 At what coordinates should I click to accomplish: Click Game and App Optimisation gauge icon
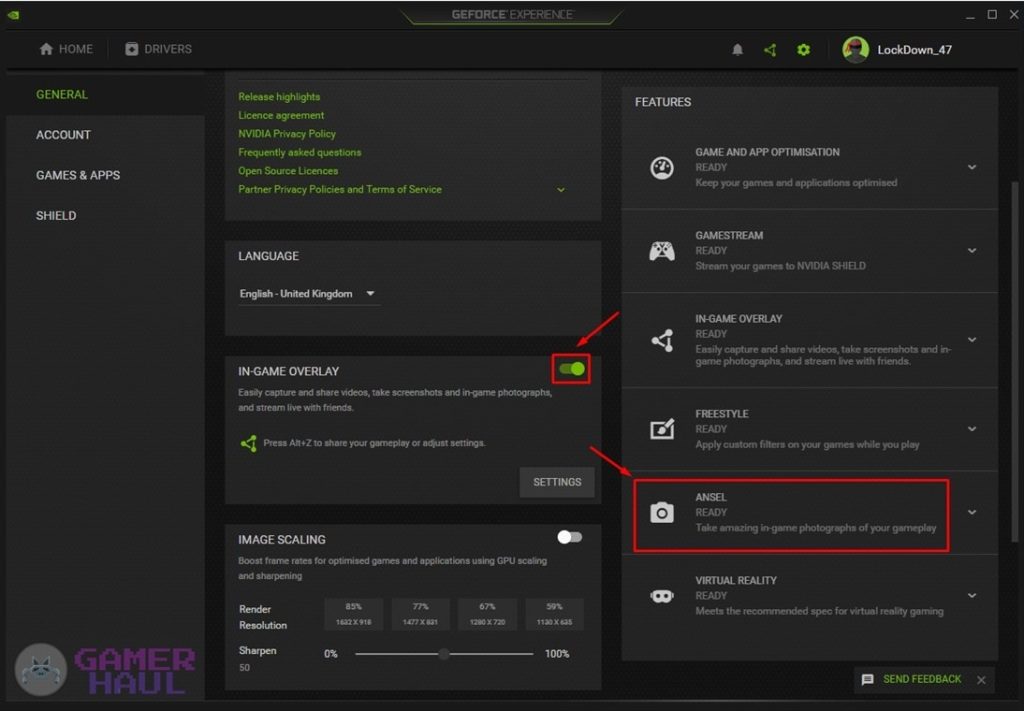click(x=662, y=168)
